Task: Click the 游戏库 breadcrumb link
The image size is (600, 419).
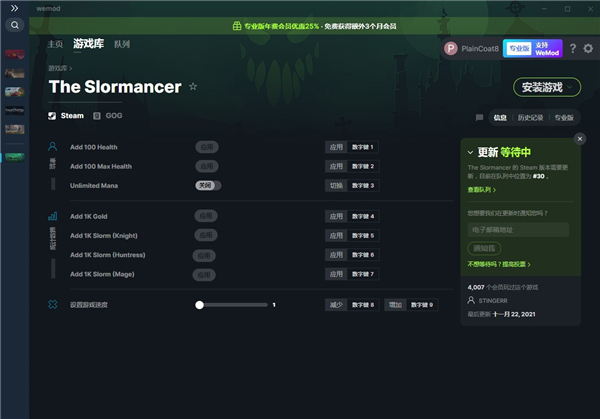Action: coord(58,68)
